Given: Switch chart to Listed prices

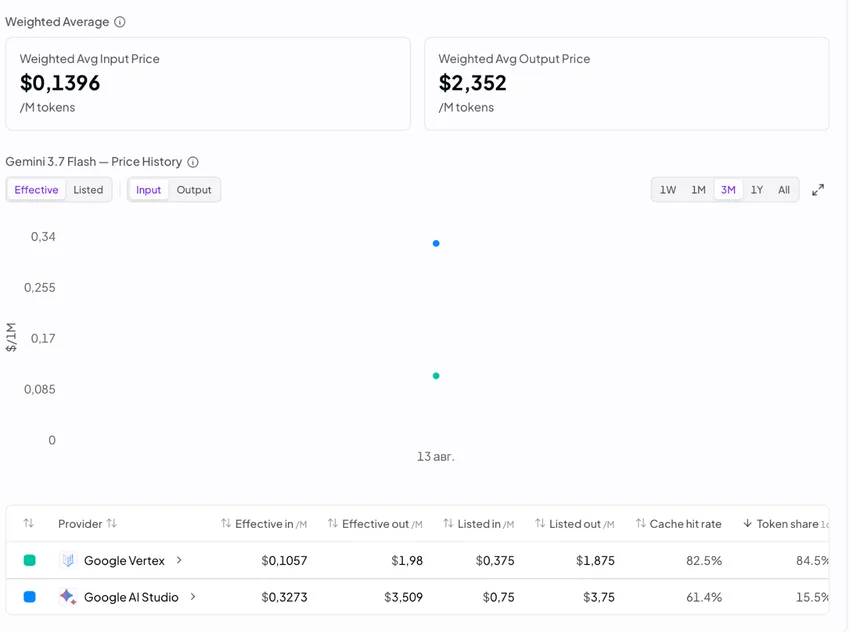Looking at the screenshot, I should pos(88,190).
